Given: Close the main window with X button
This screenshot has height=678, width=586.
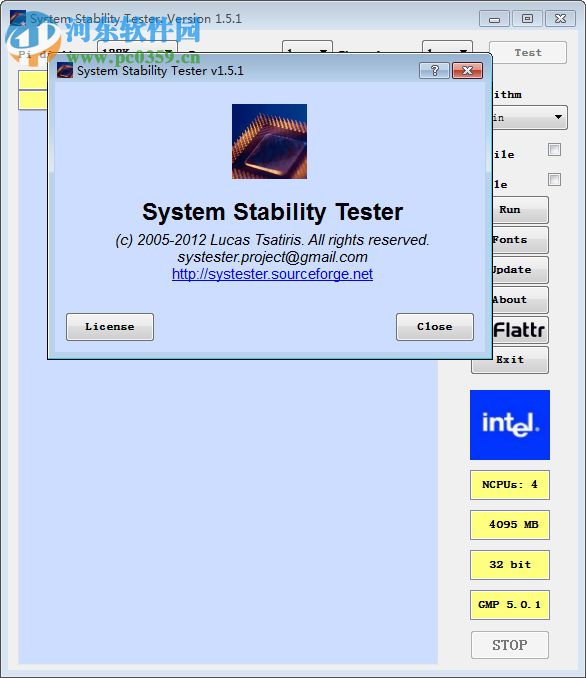Looking at the screenshot, I should [x=560, y=19].
